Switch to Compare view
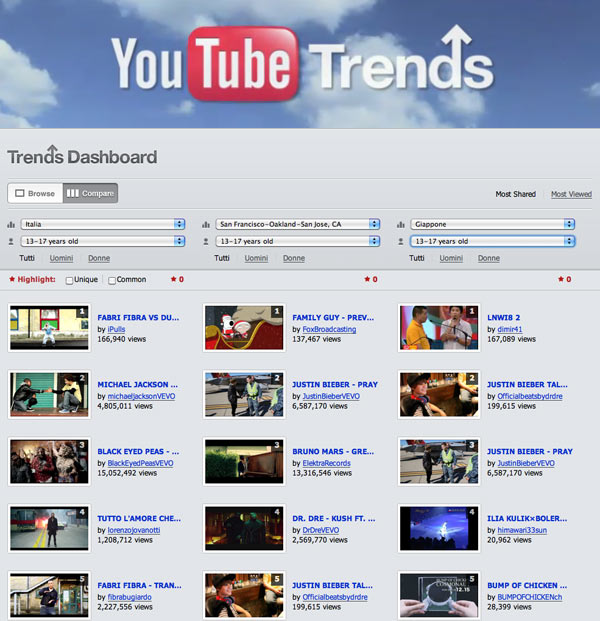 tap(90, 193)
